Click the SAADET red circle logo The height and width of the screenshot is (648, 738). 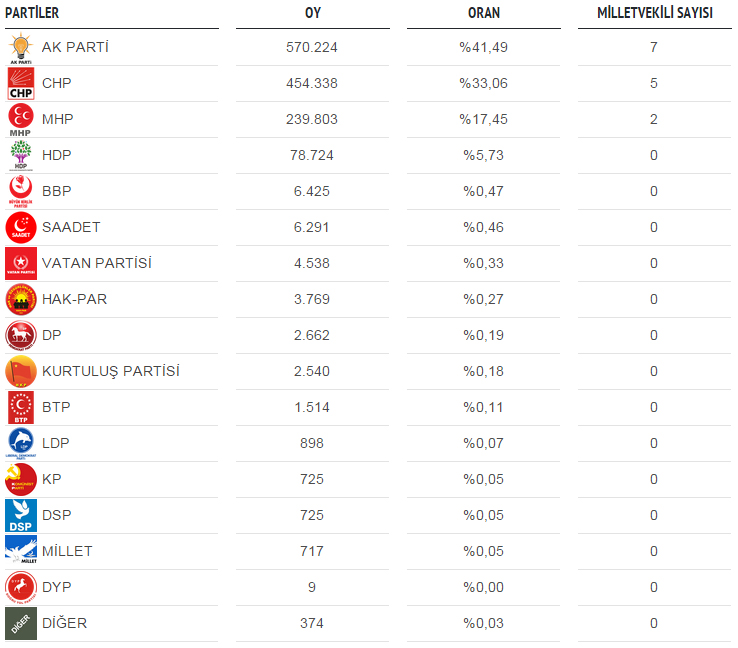pos(21,228)
